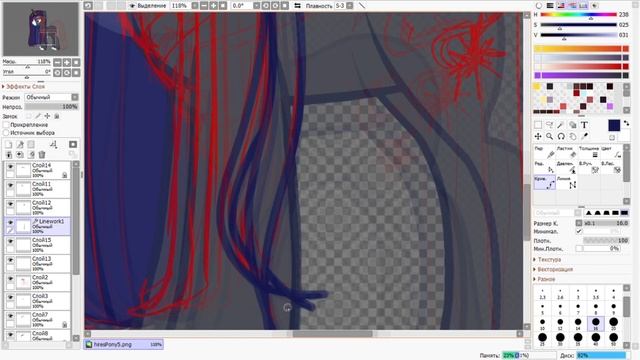Reset rotation in navigator panel
Viewport: 640px width, 360px height.
pyautogui.click(x=76, y=73)
